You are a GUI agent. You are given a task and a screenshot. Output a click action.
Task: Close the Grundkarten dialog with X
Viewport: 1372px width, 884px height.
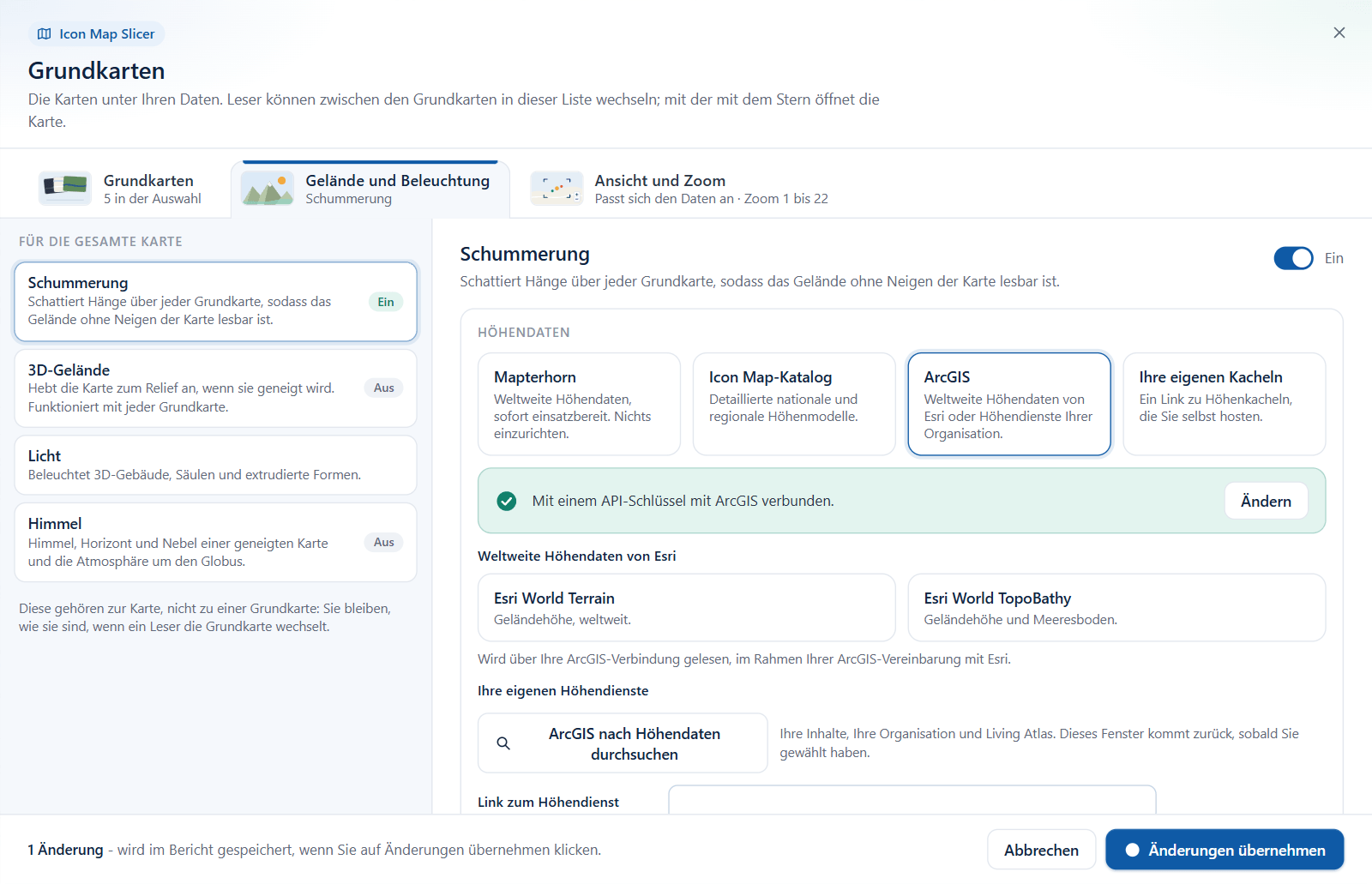[1339, 33]
